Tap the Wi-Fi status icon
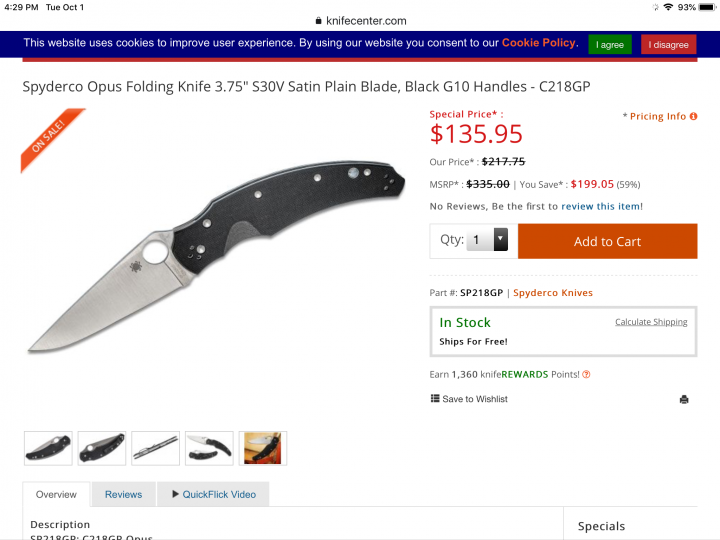This screenshot has width=720, height=540. [668, 7]
